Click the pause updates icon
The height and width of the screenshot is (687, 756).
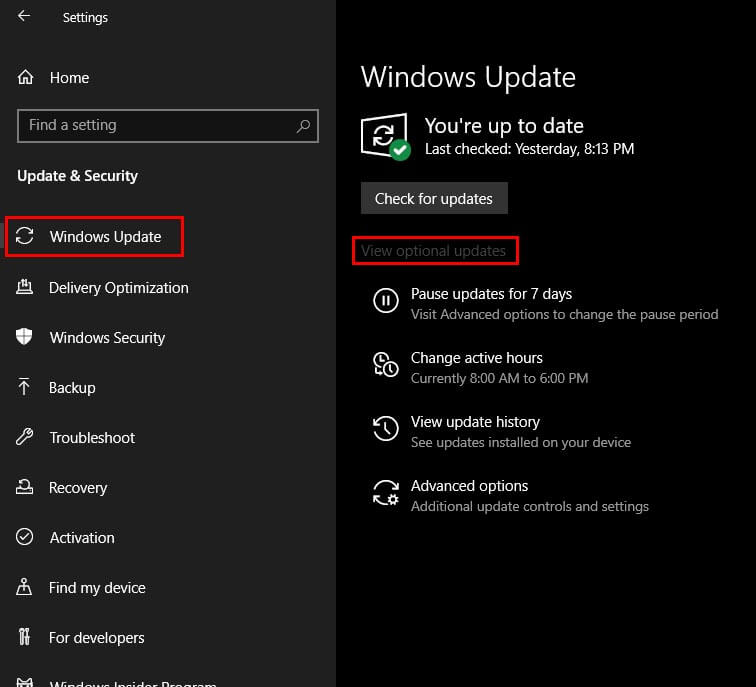pos(386,300)
